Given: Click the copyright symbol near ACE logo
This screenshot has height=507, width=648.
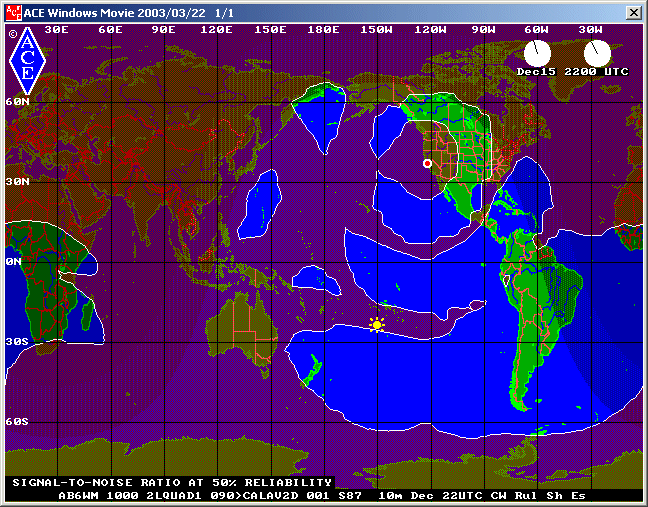Looking at the screenshot, I should click(13, 34).
